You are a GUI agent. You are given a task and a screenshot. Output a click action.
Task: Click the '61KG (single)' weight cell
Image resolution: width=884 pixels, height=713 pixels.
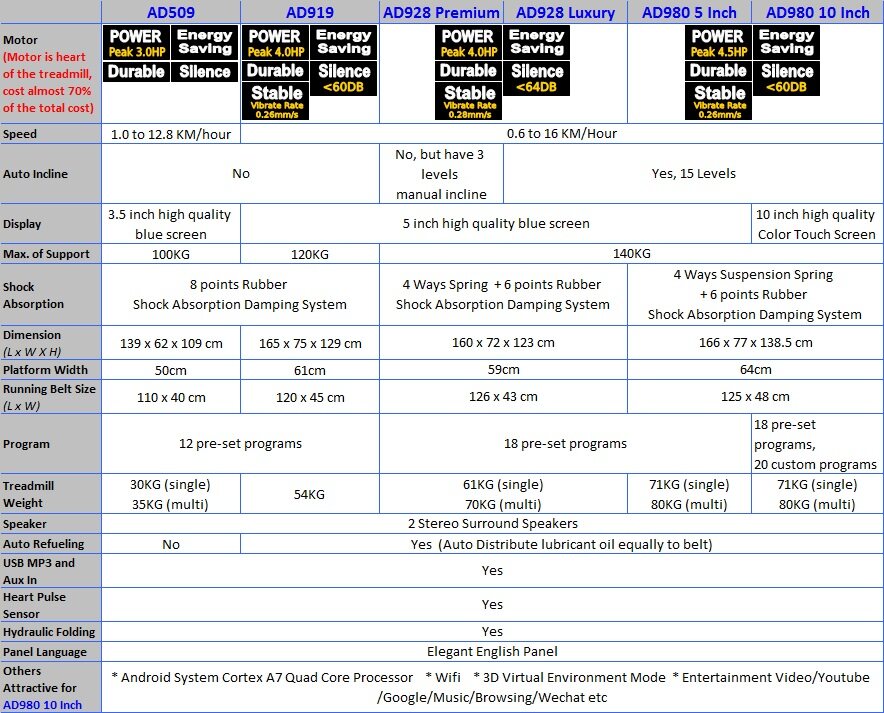(x=503, y=494)
